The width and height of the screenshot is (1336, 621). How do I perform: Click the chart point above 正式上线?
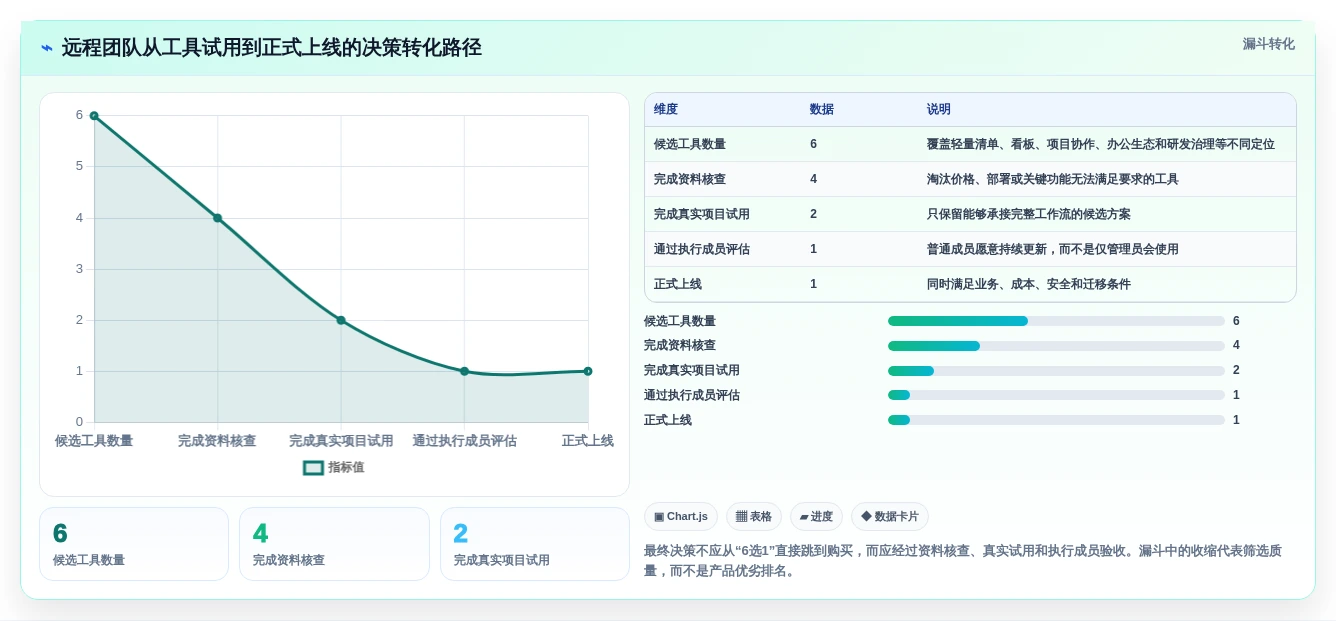(x=588, y=371)
